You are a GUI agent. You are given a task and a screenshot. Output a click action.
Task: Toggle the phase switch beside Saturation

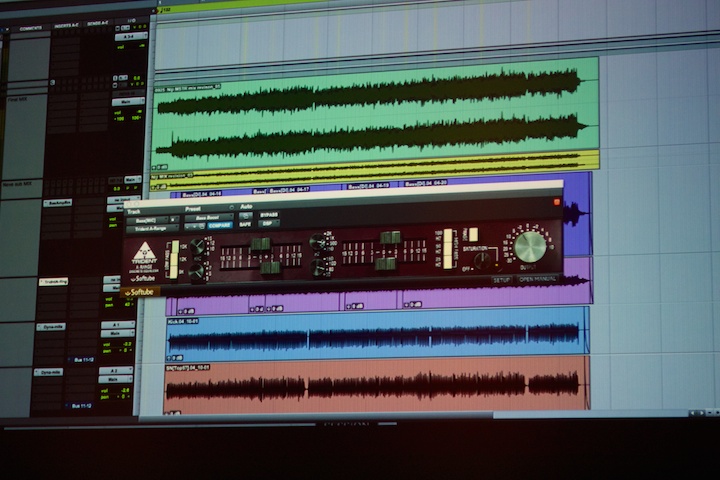[473, 234]
